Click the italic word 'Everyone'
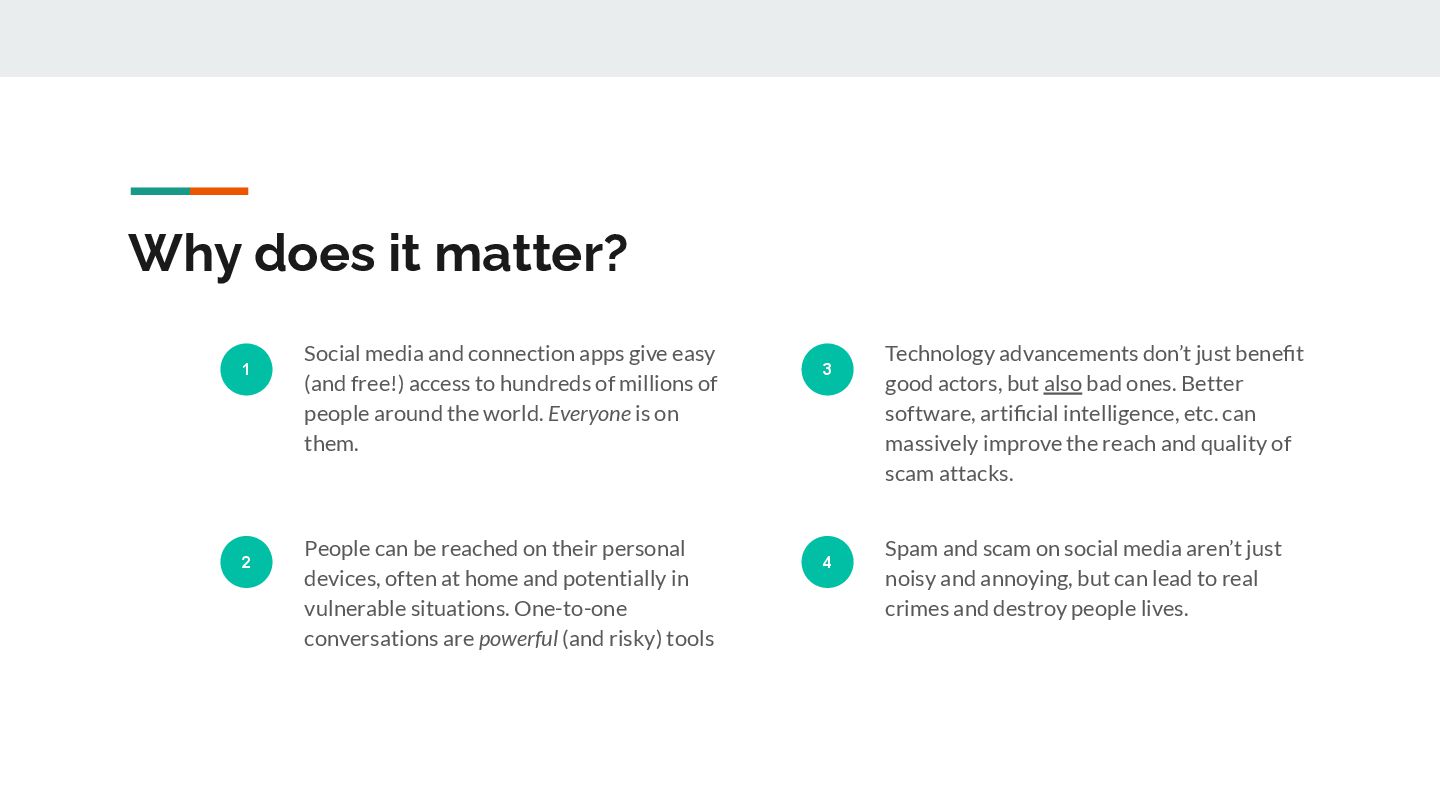Screen dimensions: 1440x810 point(589,414)
